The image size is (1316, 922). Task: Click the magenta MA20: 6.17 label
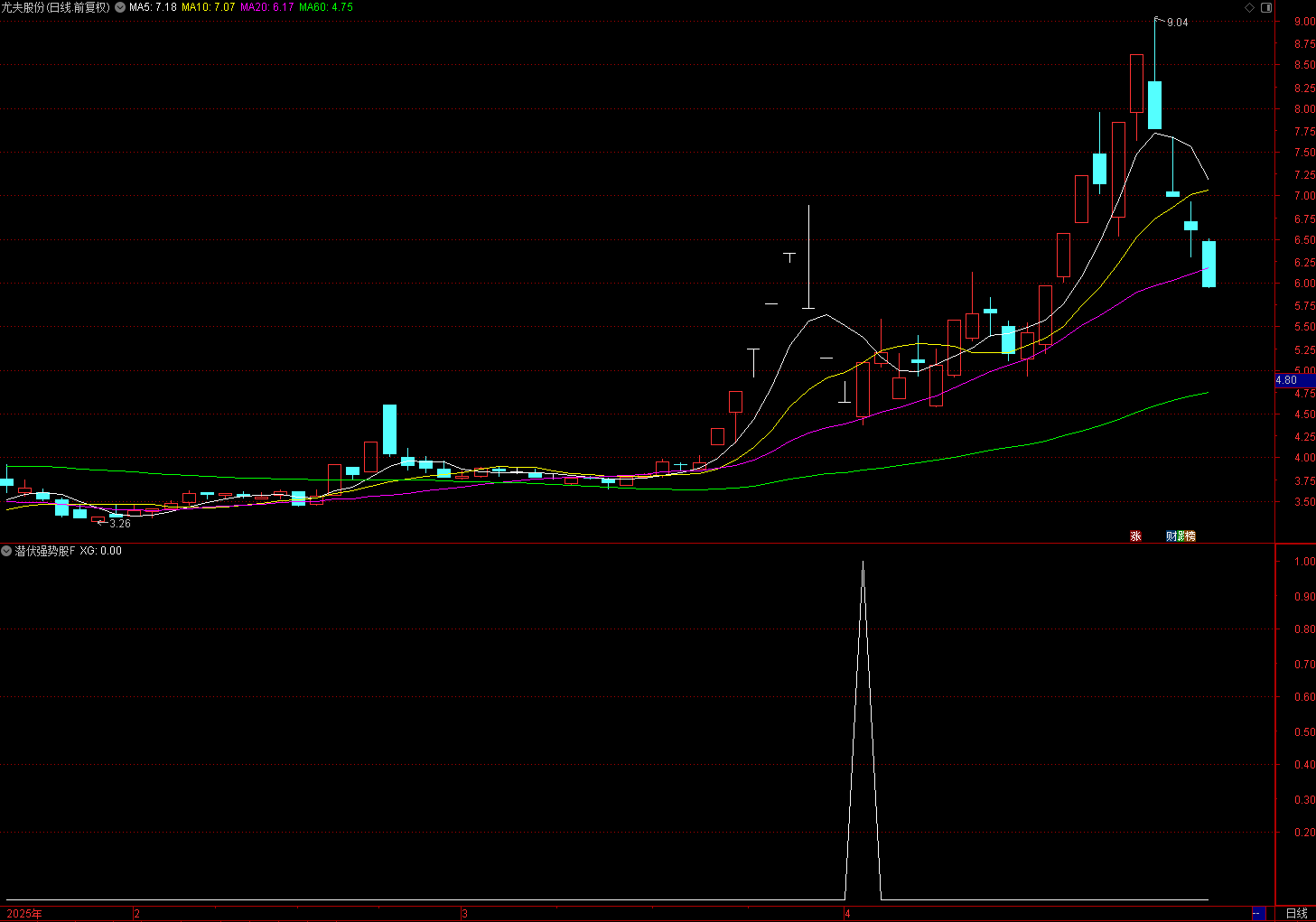(x=267, y=7)
